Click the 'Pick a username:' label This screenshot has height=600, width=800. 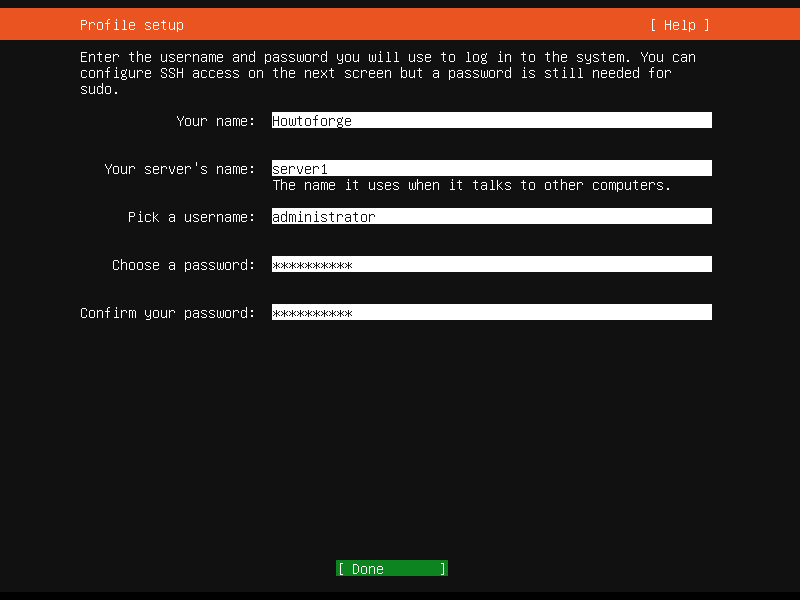click(191, 217)
